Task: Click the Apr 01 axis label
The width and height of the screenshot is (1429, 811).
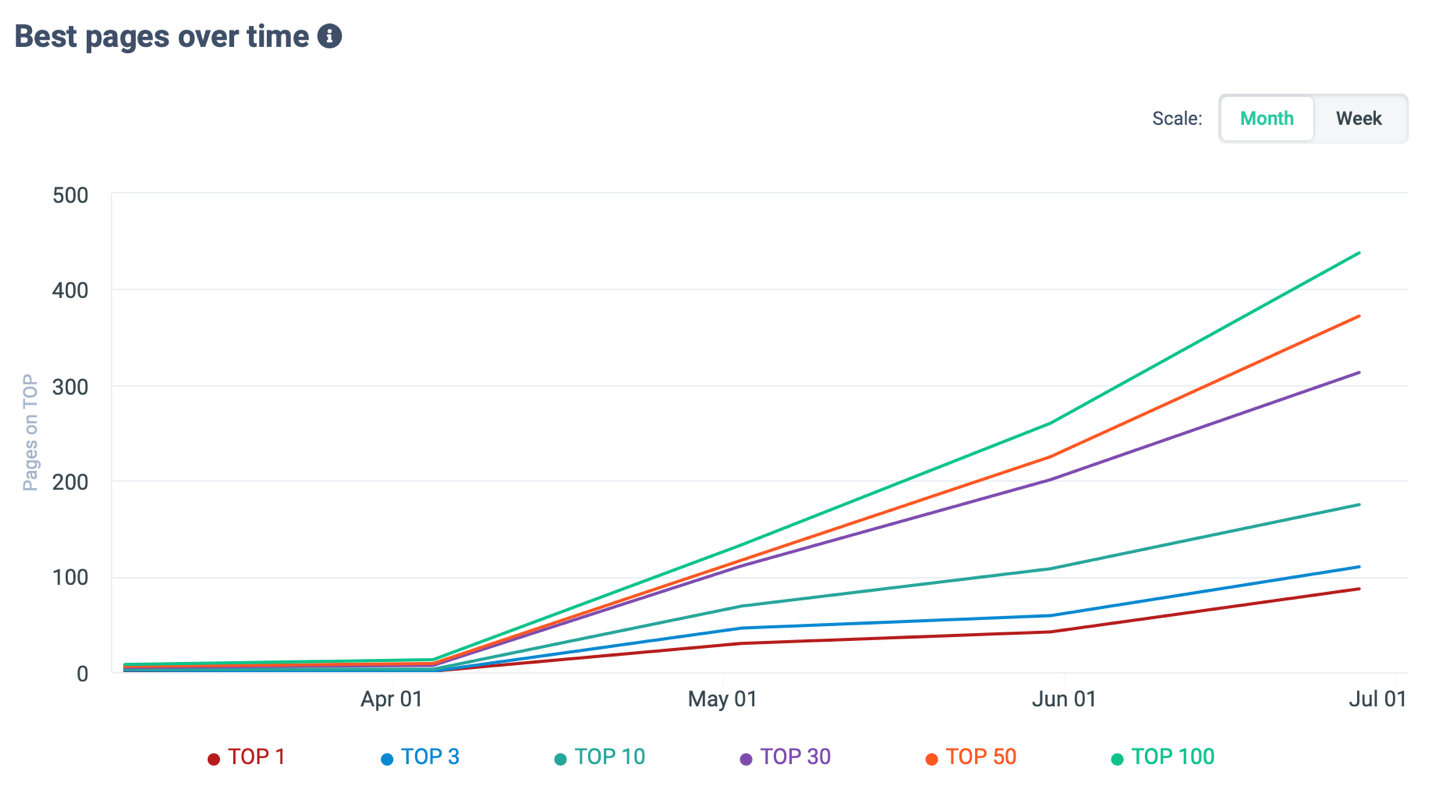Action: 391,699
